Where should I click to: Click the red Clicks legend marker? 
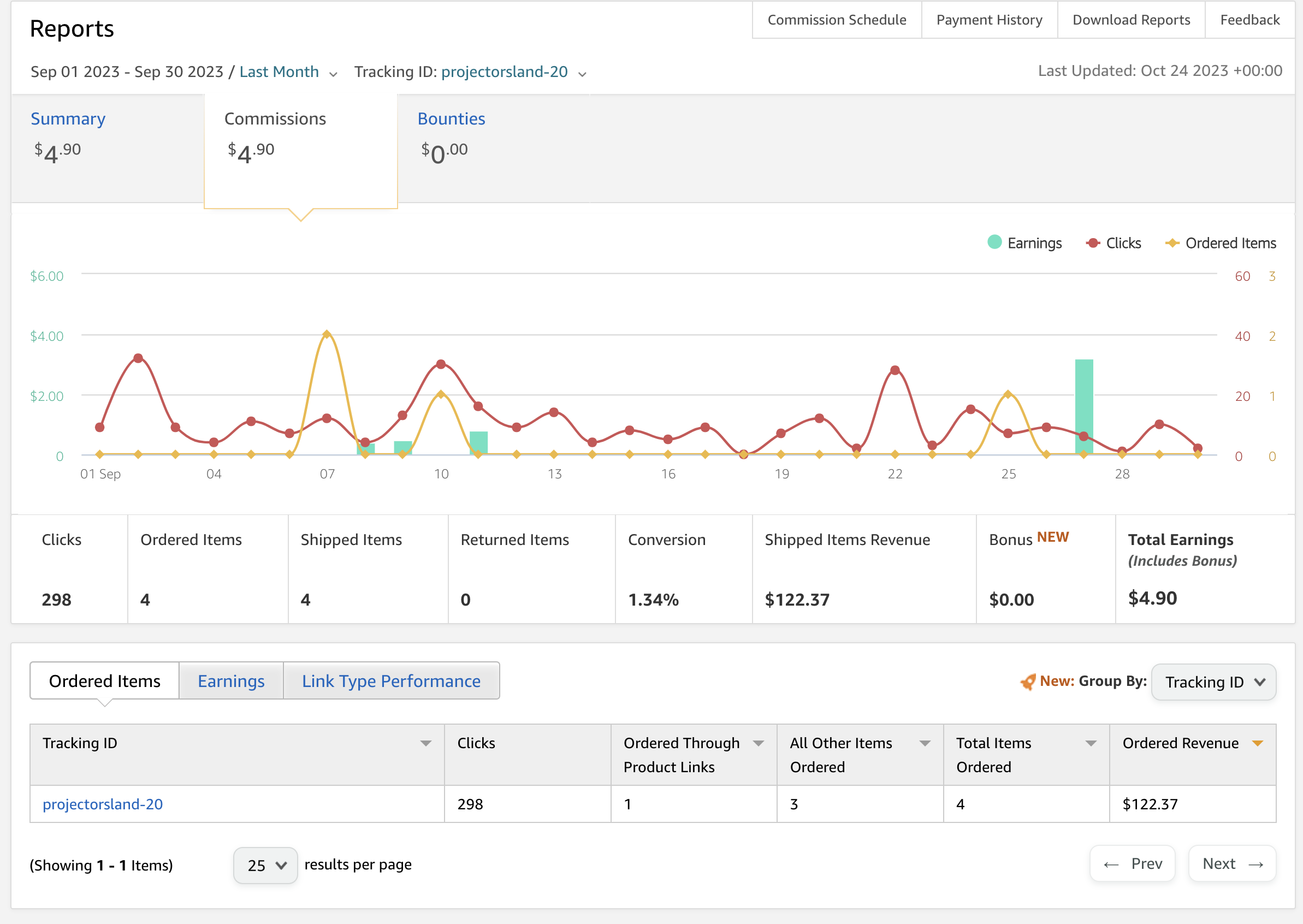(x=1092, y=243)
